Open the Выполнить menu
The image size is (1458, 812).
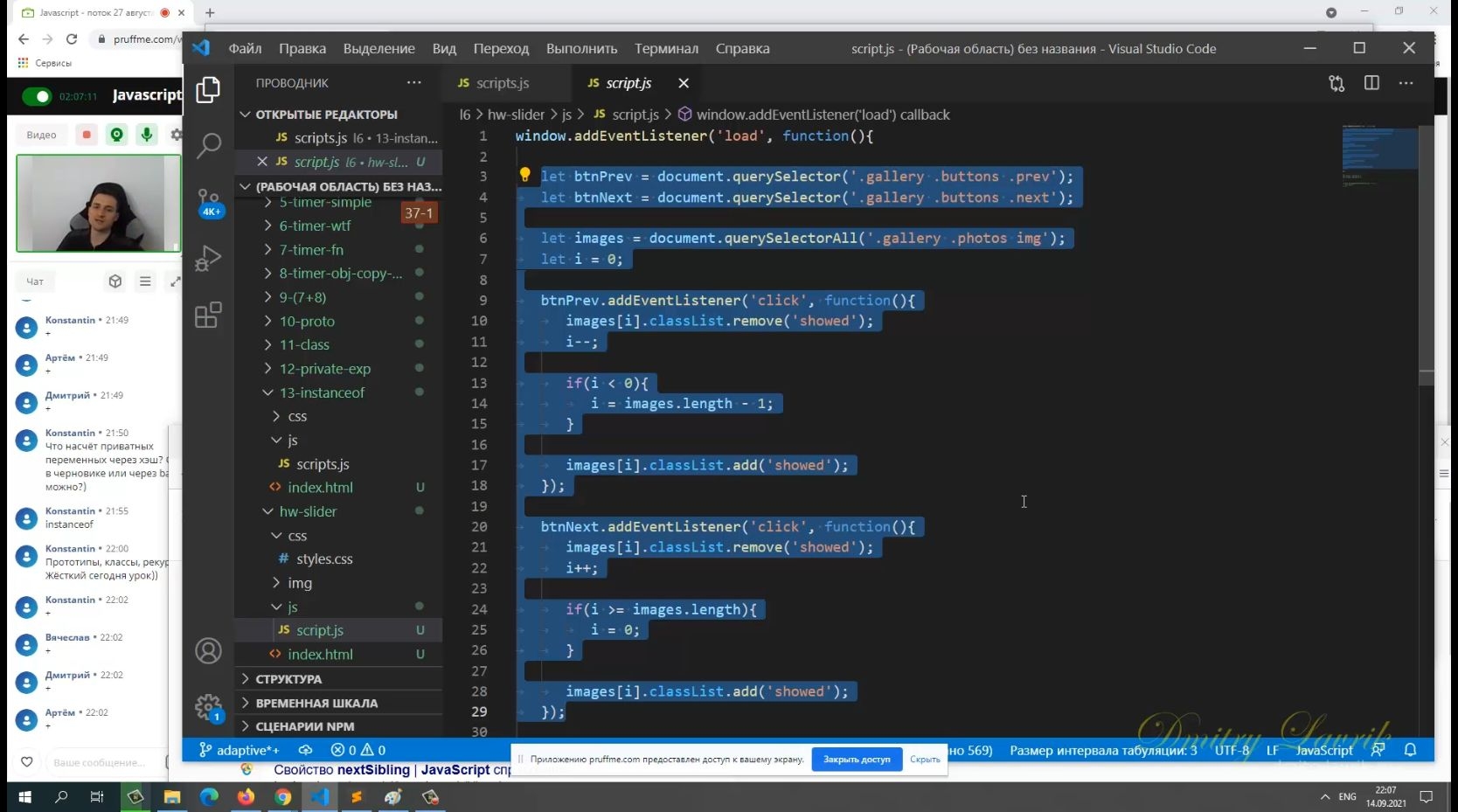tap(582, 49)
